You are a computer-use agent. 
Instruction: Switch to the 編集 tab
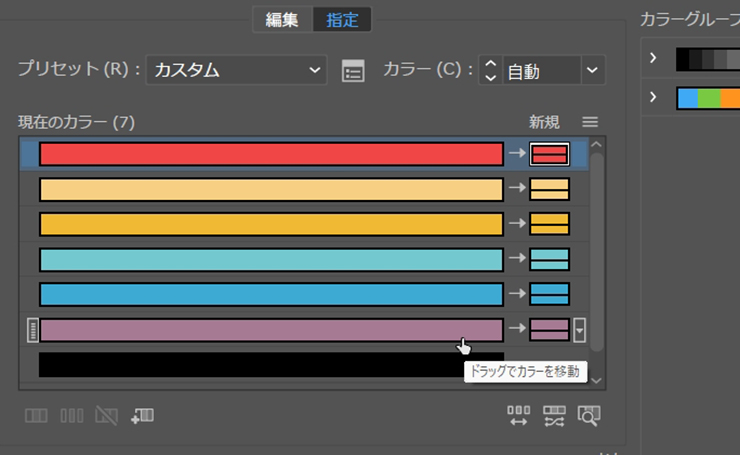pos(282,19)
